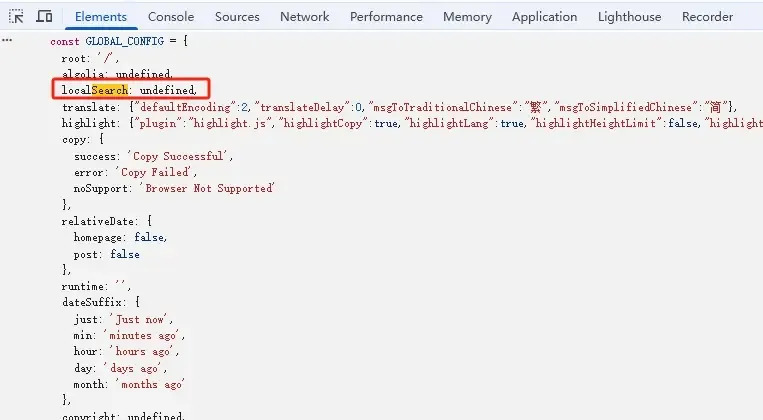Select the Recorder tab
The width and height of the screenshot is (763, 420).
pos(708,17)
